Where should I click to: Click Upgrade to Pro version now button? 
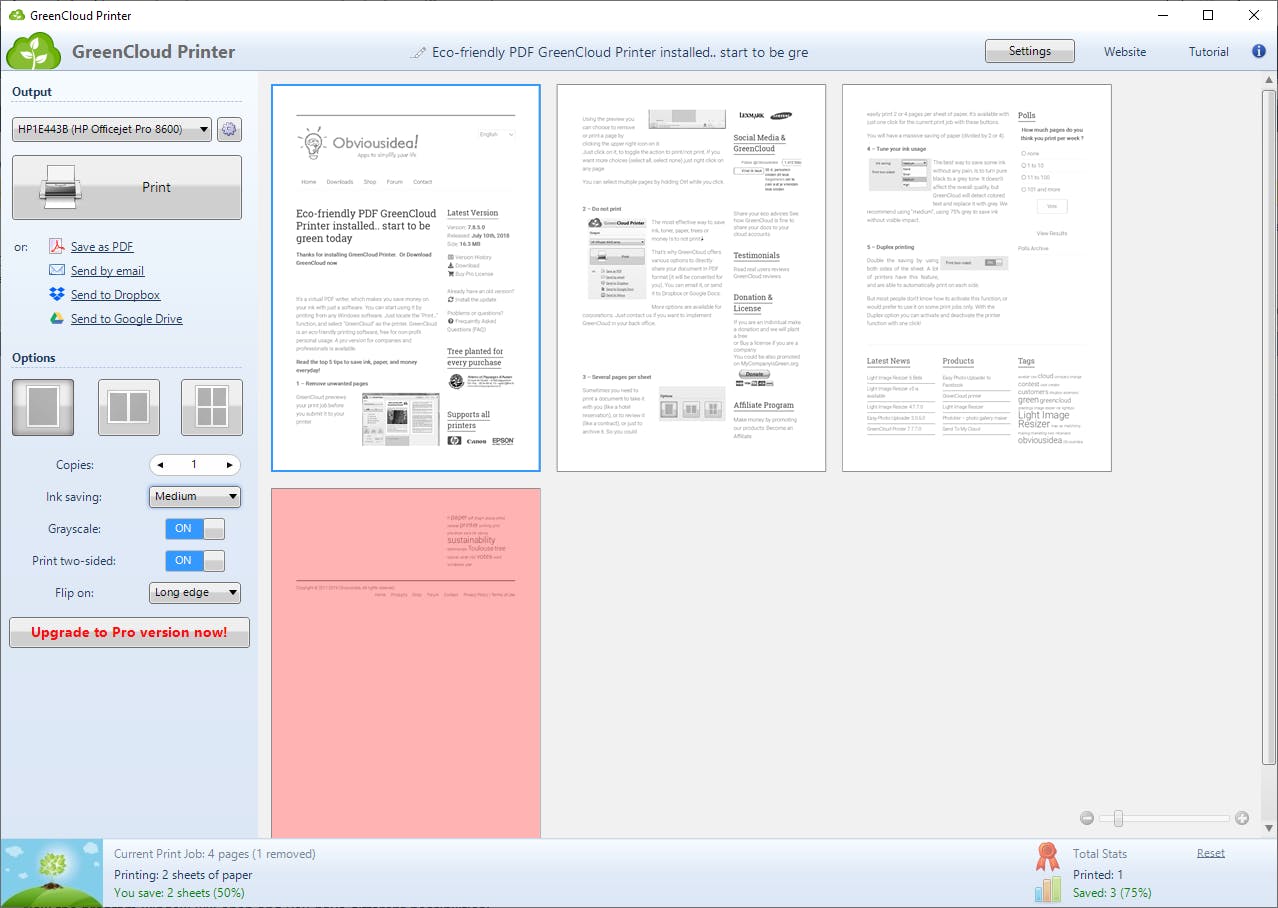coord(129,632)
